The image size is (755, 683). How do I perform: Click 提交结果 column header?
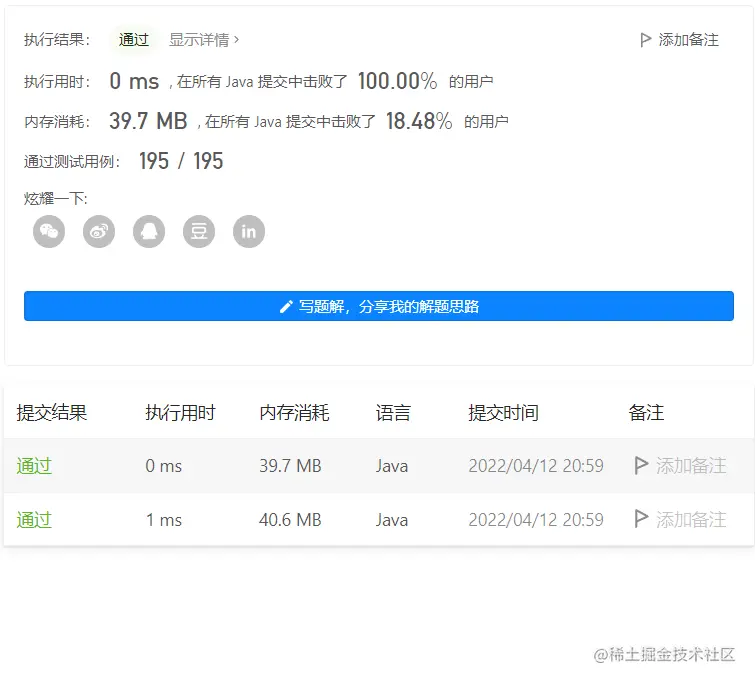(52, 413)
